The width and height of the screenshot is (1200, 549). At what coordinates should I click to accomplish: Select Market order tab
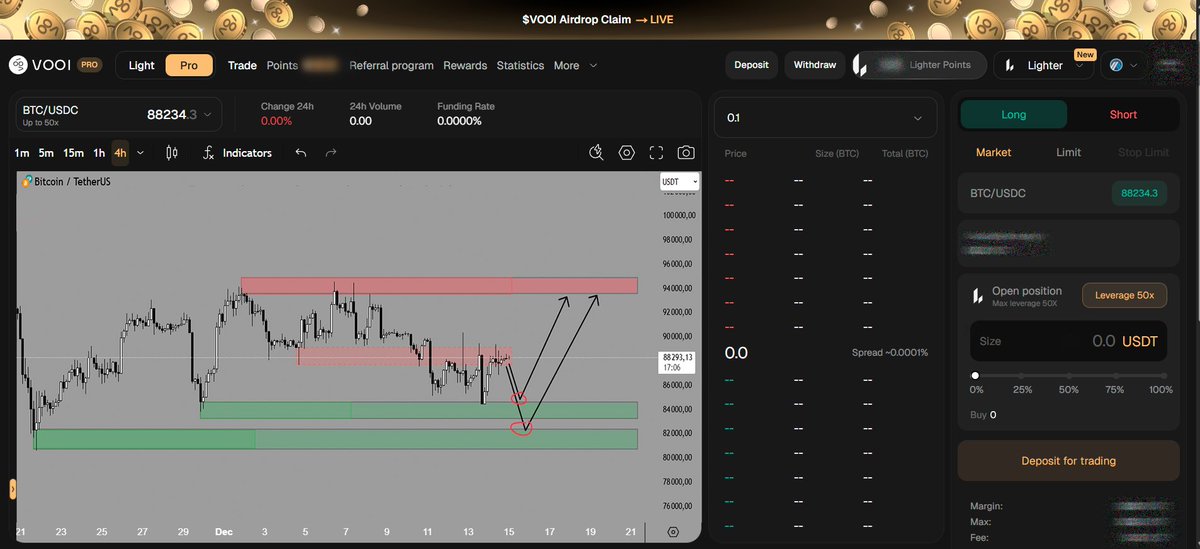(x=993, y=153)
